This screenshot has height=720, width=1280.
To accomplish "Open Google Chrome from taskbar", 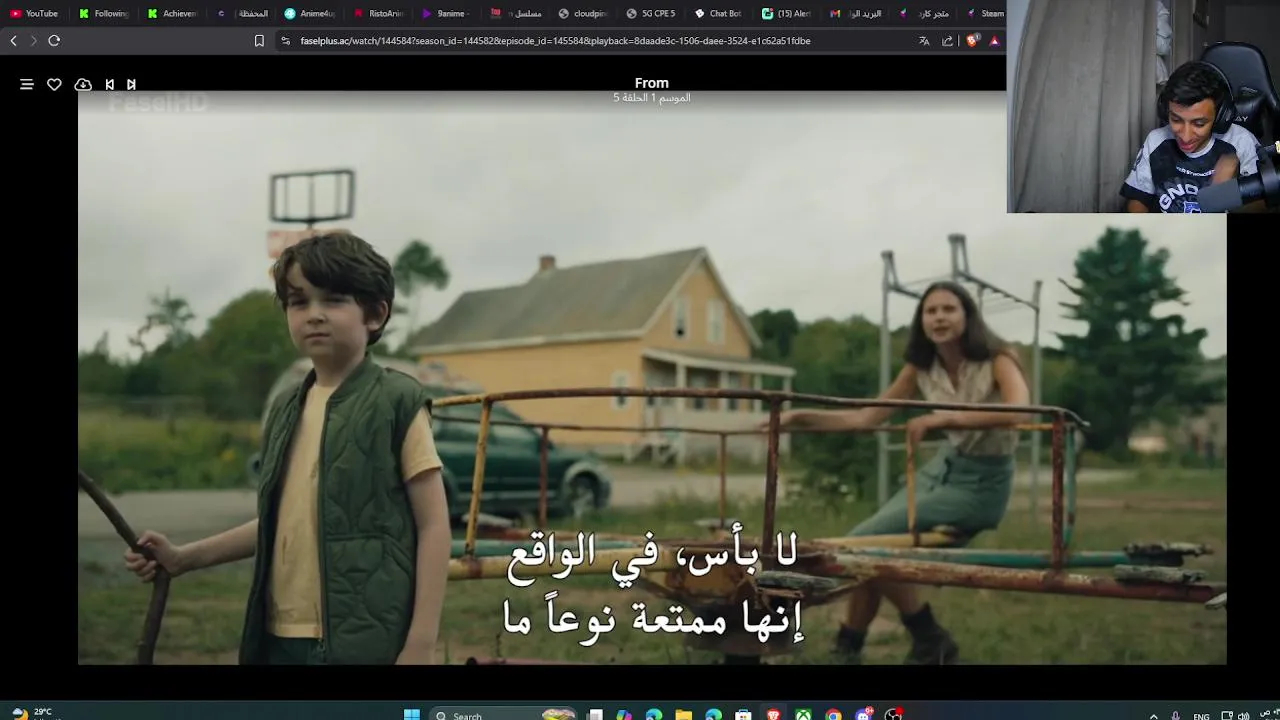I will pos(833,715).
